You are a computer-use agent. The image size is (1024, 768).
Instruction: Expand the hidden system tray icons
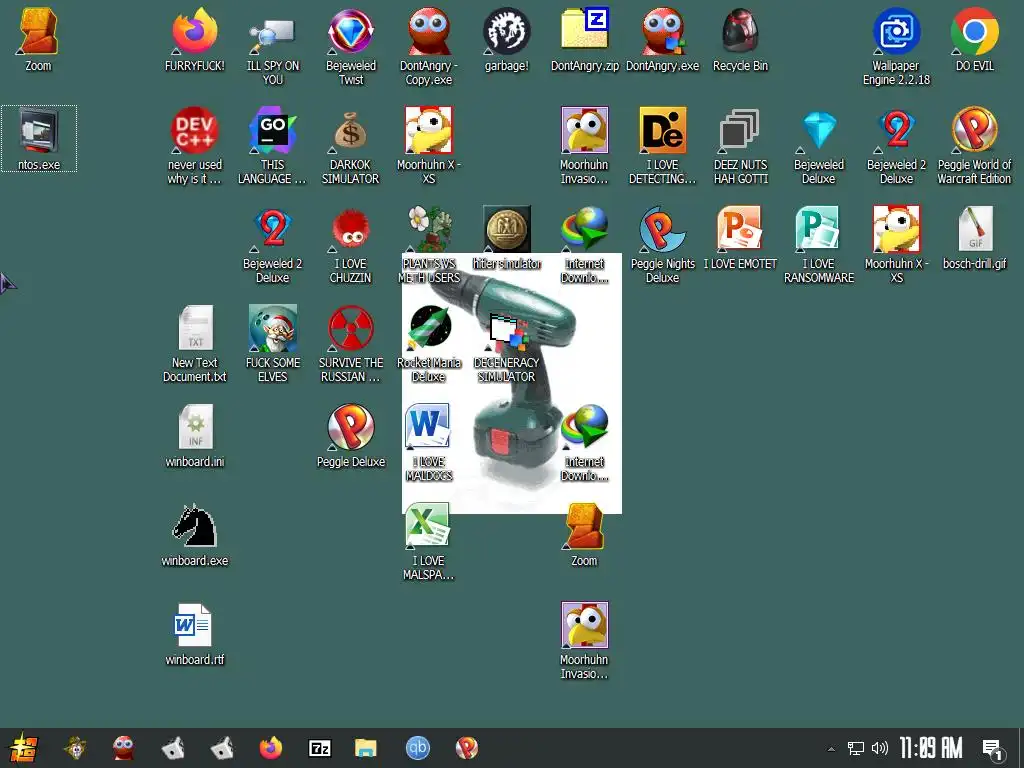(x=831, y=749)
